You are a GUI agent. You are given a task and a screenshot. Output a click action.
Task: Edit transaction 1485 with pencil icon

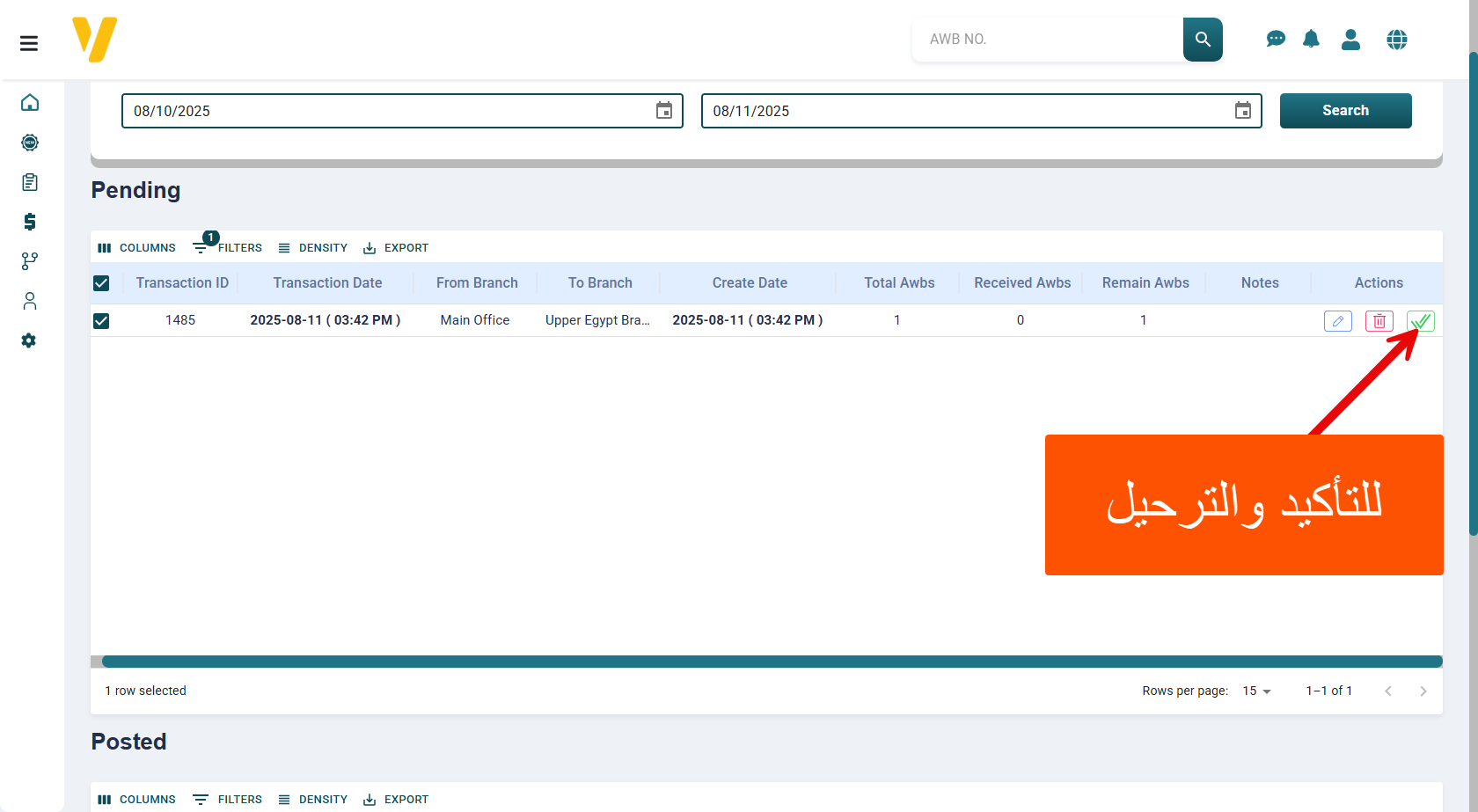coord(1337,321)
